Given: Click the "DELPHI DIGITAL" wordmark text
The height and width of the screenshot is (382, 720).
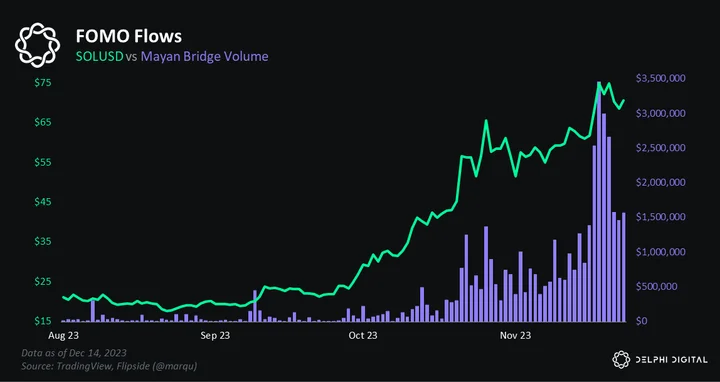Looking at the screenshot, I should [x=672, y=360].
